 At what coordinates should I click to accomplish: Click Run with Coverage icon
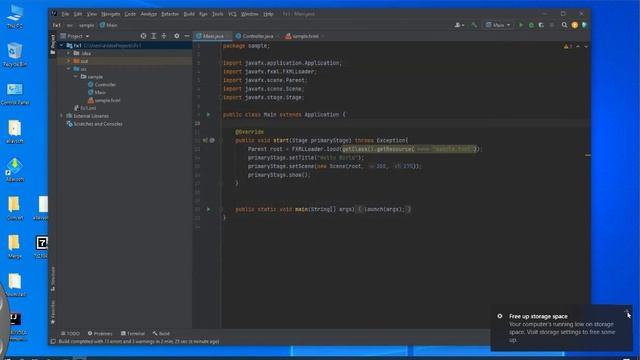click(x=541, y=25)
